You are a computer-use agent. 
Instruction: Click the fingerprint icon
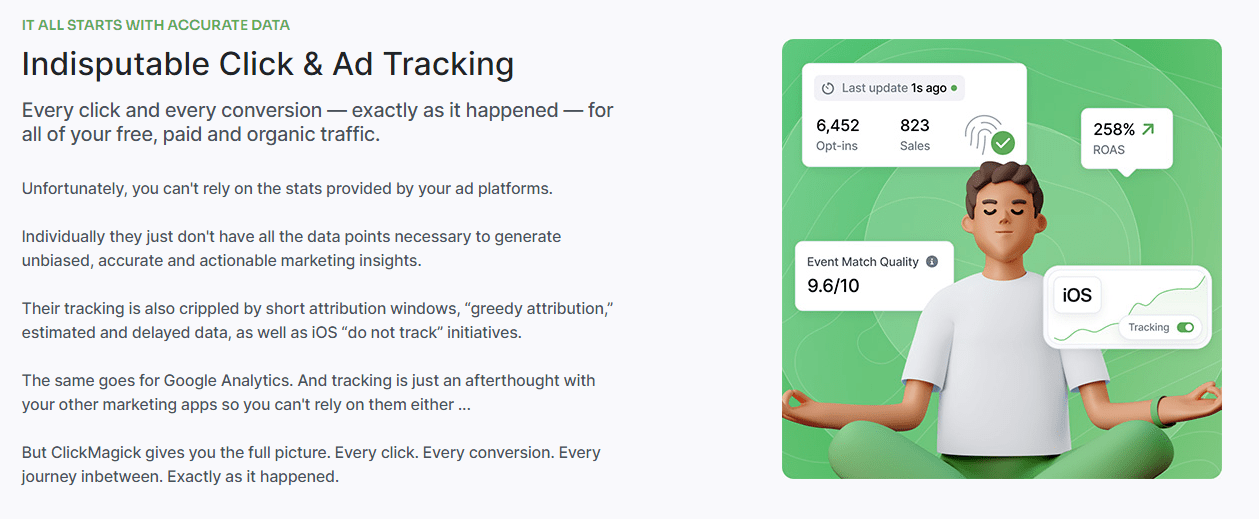pos(981,134)
